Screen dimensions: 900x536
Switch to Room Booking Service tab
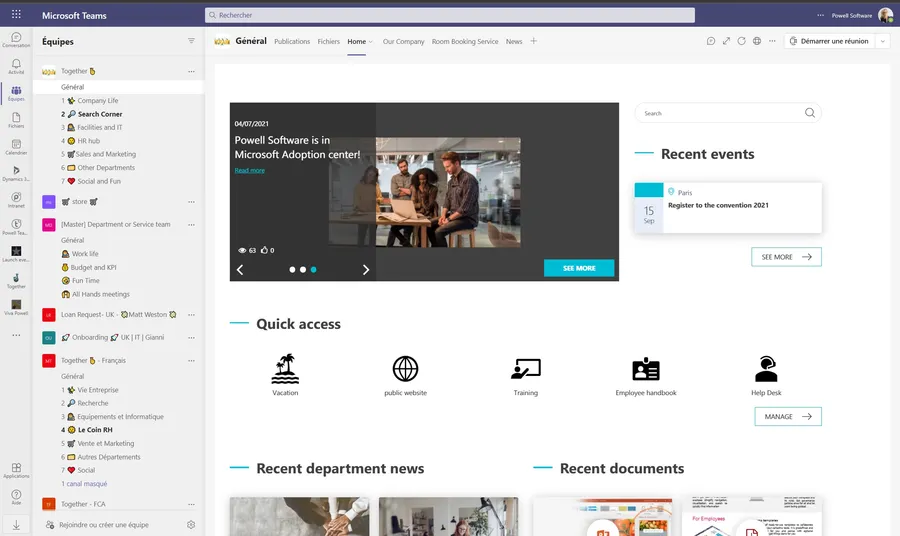465,41
